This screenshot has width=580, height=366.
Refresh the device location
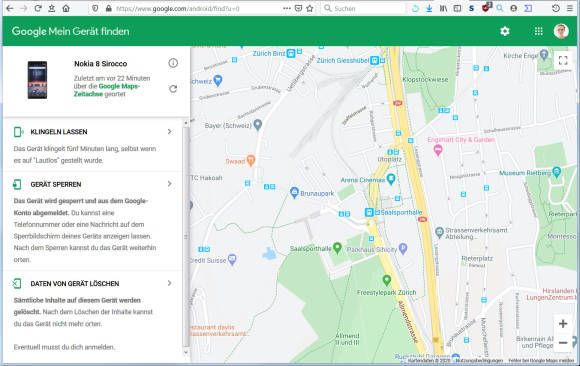[173, 89]
